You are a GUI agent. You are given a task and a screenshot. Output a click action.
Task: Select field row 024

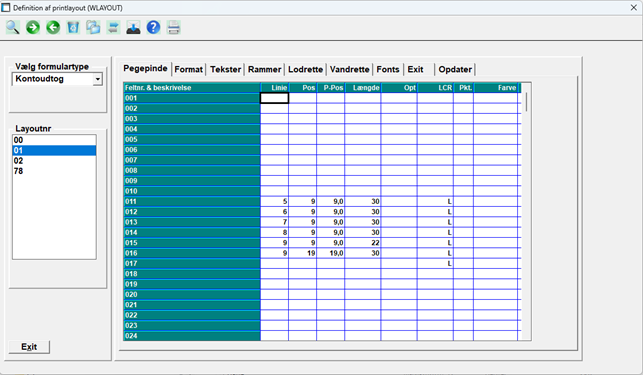pyautogui.click(x=192, y=336)
